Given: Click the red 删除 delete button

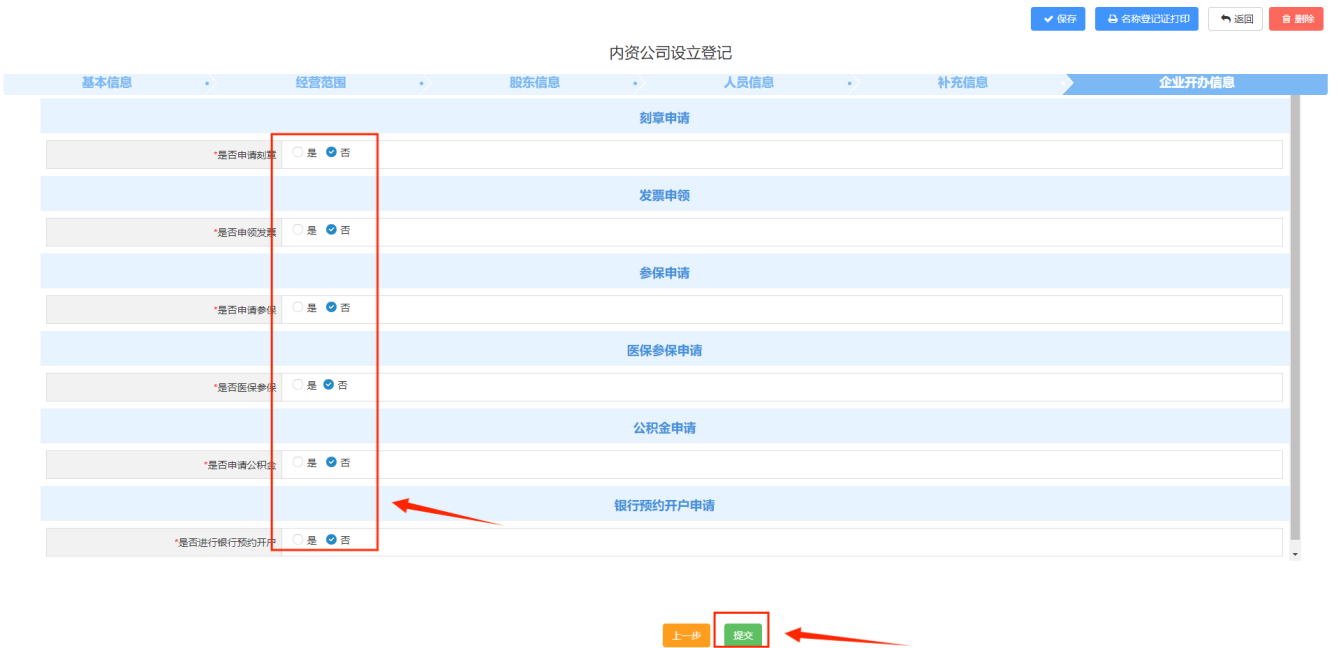Looking at the screenshot, I should pyautogui.click(x=1296, y=19).
